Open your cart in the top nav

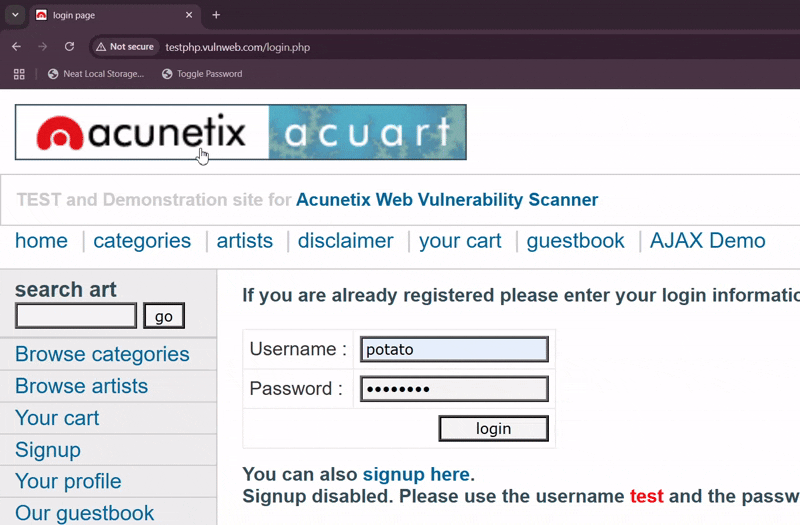(460, 240)
